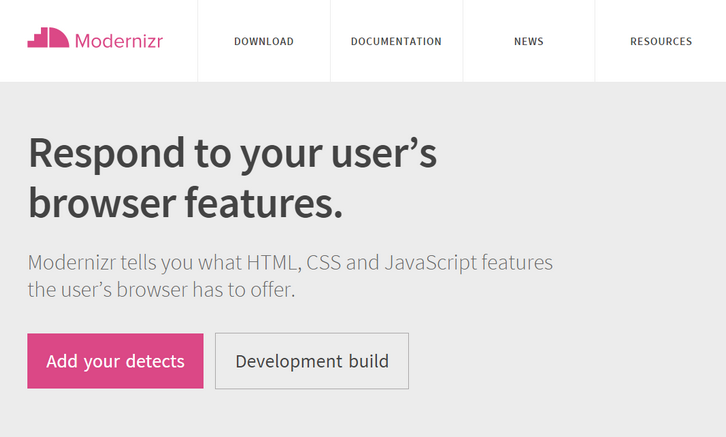The width and height of the screenshot is (726, 437).
Task: Click the word "Modernizr" in the description paragraph
Action: [x=75, y=264]
